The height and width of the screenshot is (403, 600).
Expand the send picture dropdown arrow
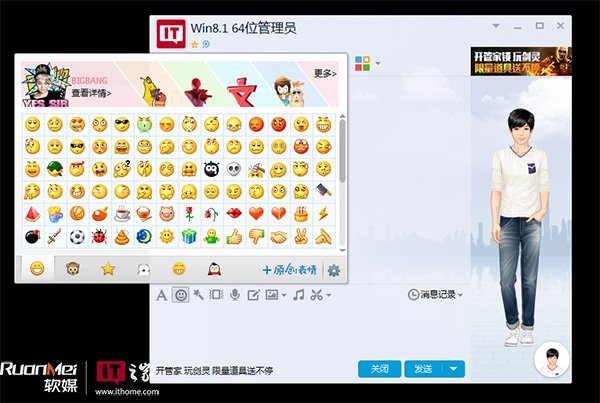284,295
